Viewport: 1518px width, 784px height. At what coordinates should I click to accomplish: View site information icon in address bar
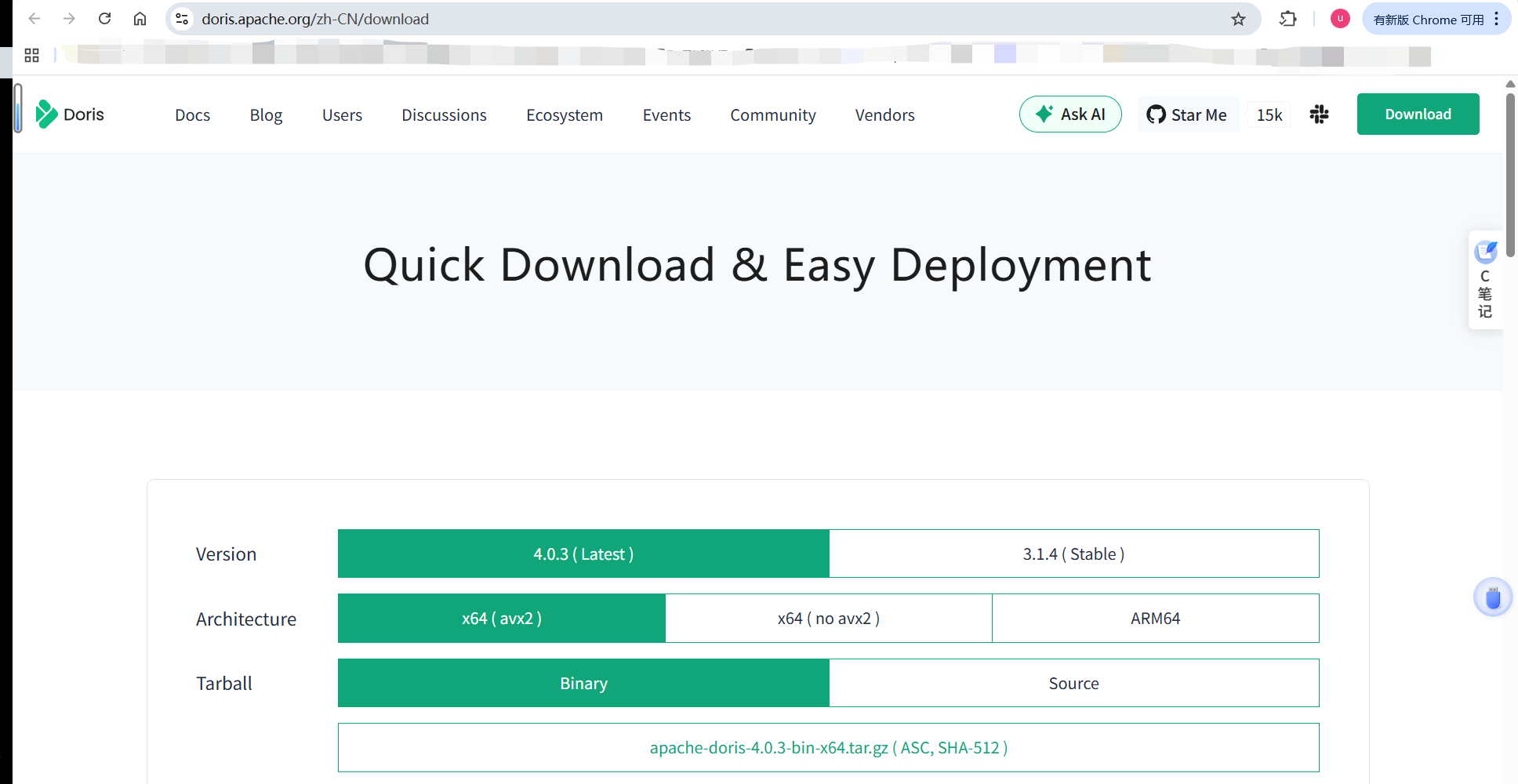coord(183,19)
